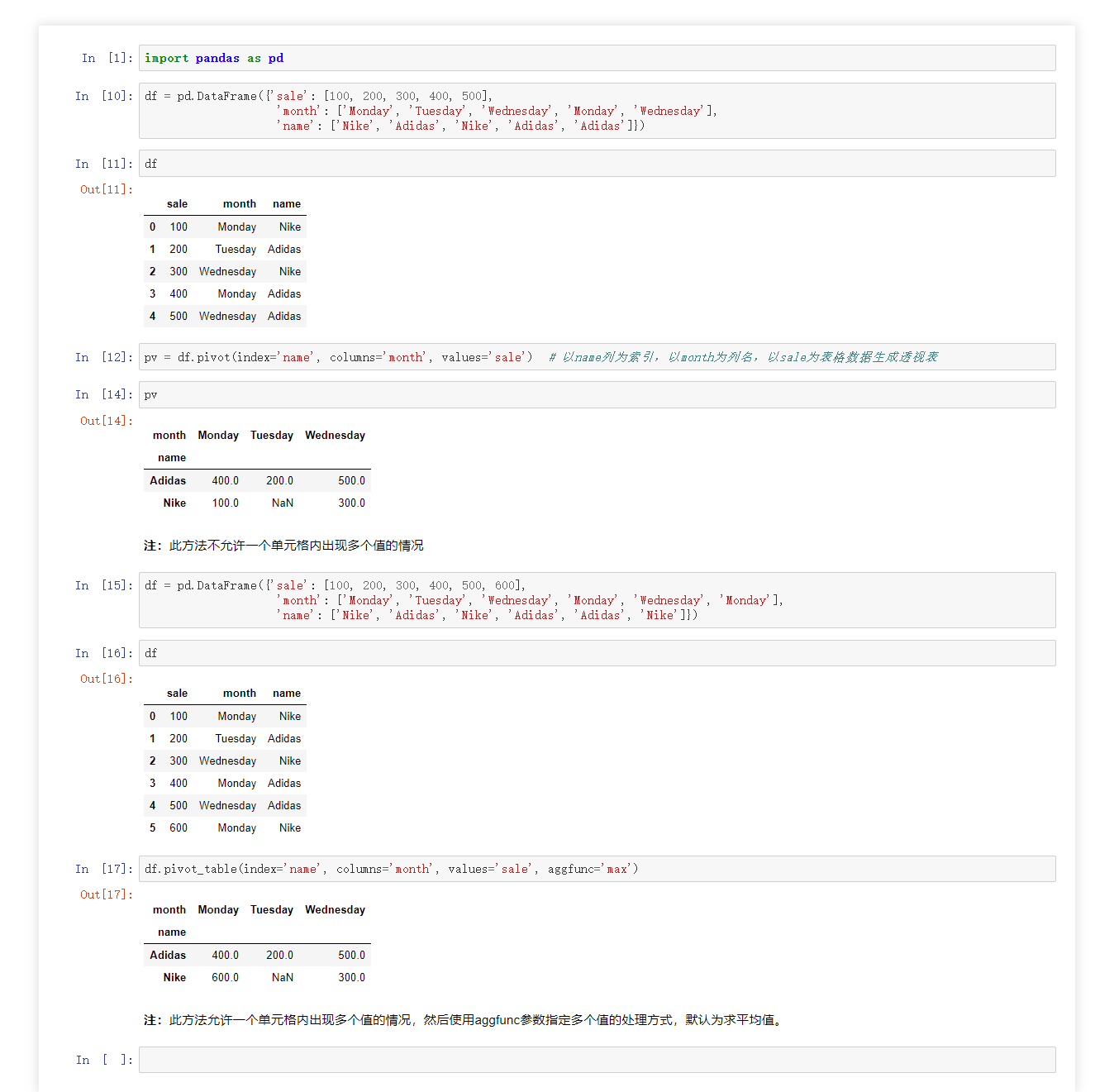
Task: Click the 'In [1]:' prompt label
Action: [107, 58]
